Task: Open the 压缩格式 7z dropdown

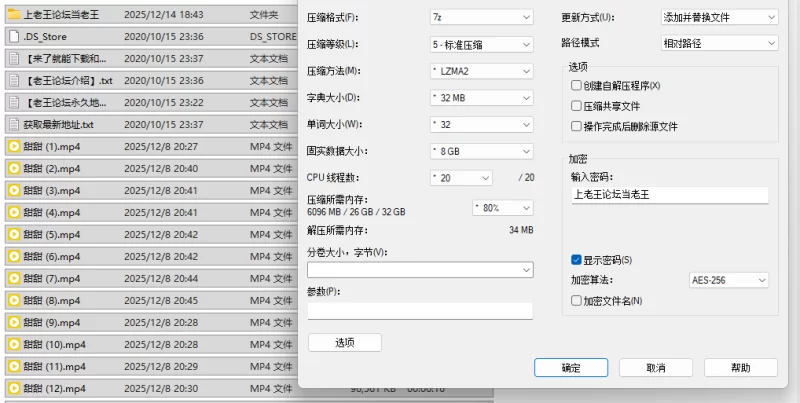Action: [x=480, y=18]
